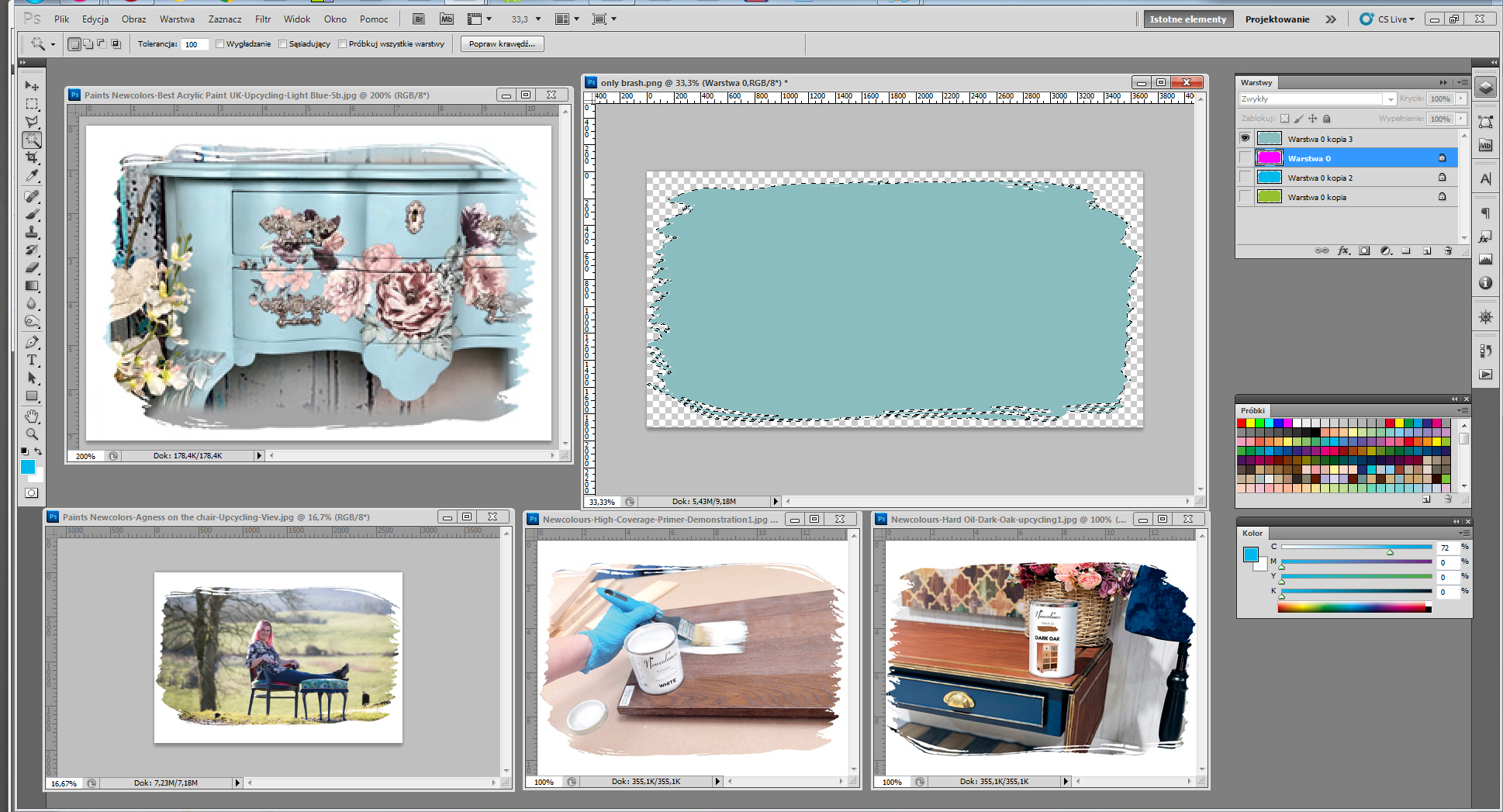Check the Sąsiadujący option
This screenshot has height=812, width=1503.
283,44
